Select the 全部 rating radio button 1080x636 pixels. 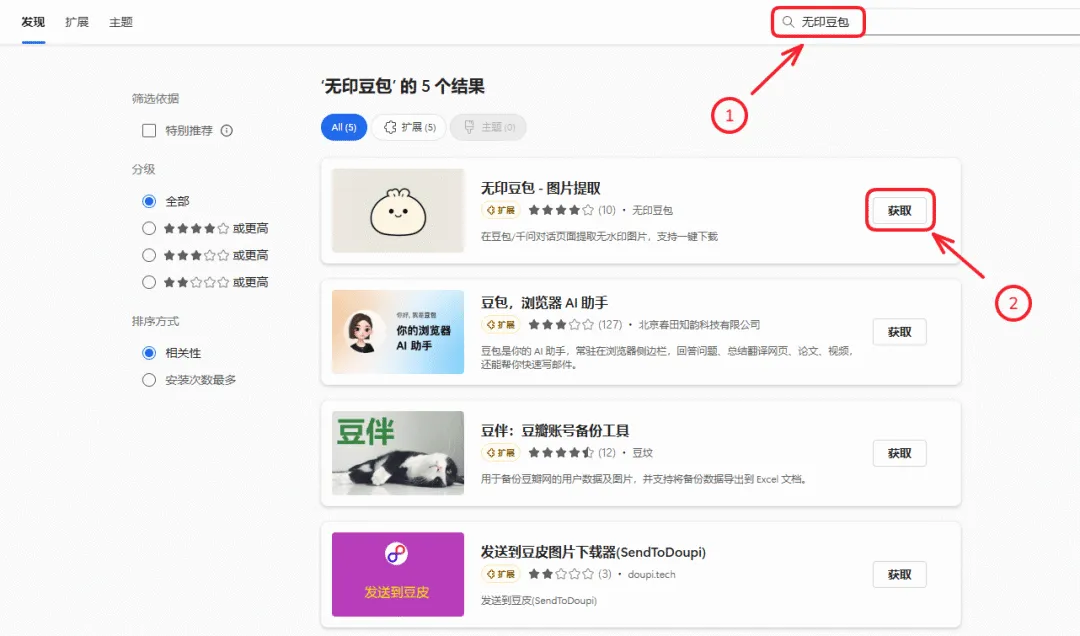click(x=149, y=201)
